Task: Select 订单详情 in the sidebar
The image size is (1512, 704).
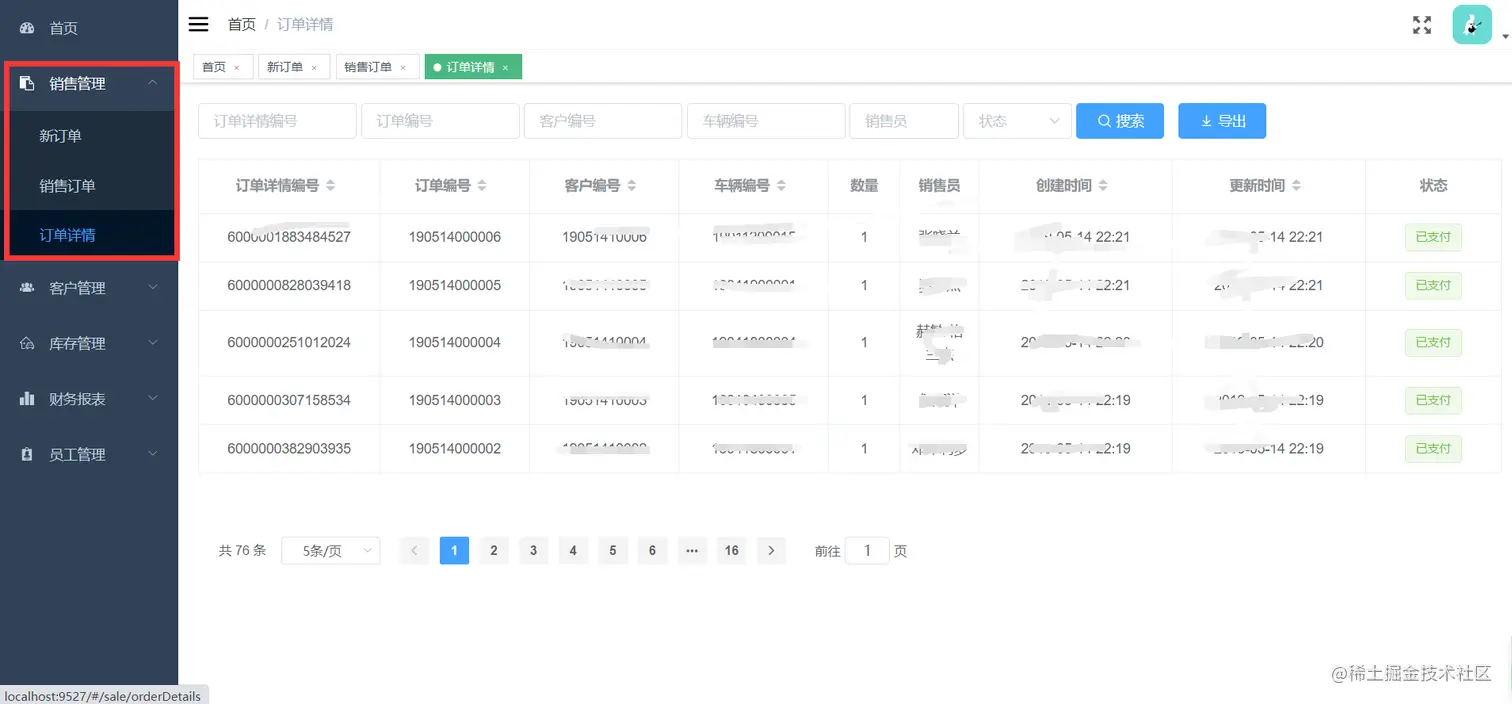Action: coord(89,235)
